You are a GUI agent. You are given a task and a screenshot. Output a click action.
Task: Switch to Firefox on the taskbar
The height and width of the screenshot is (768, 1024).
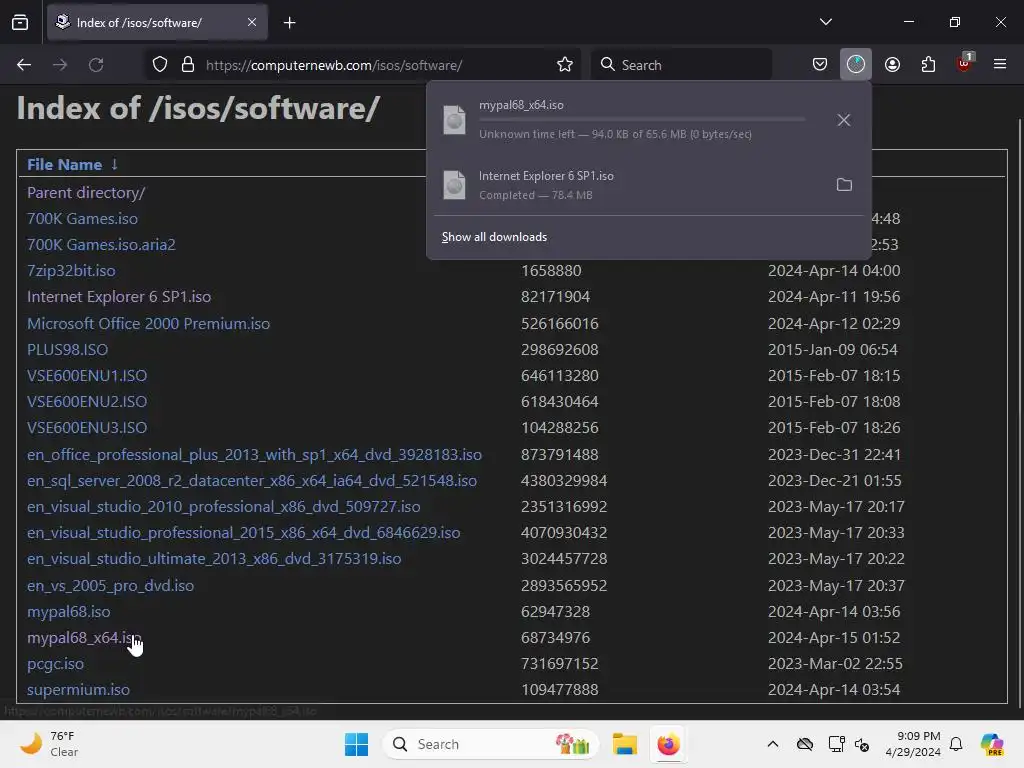(668, 744)
